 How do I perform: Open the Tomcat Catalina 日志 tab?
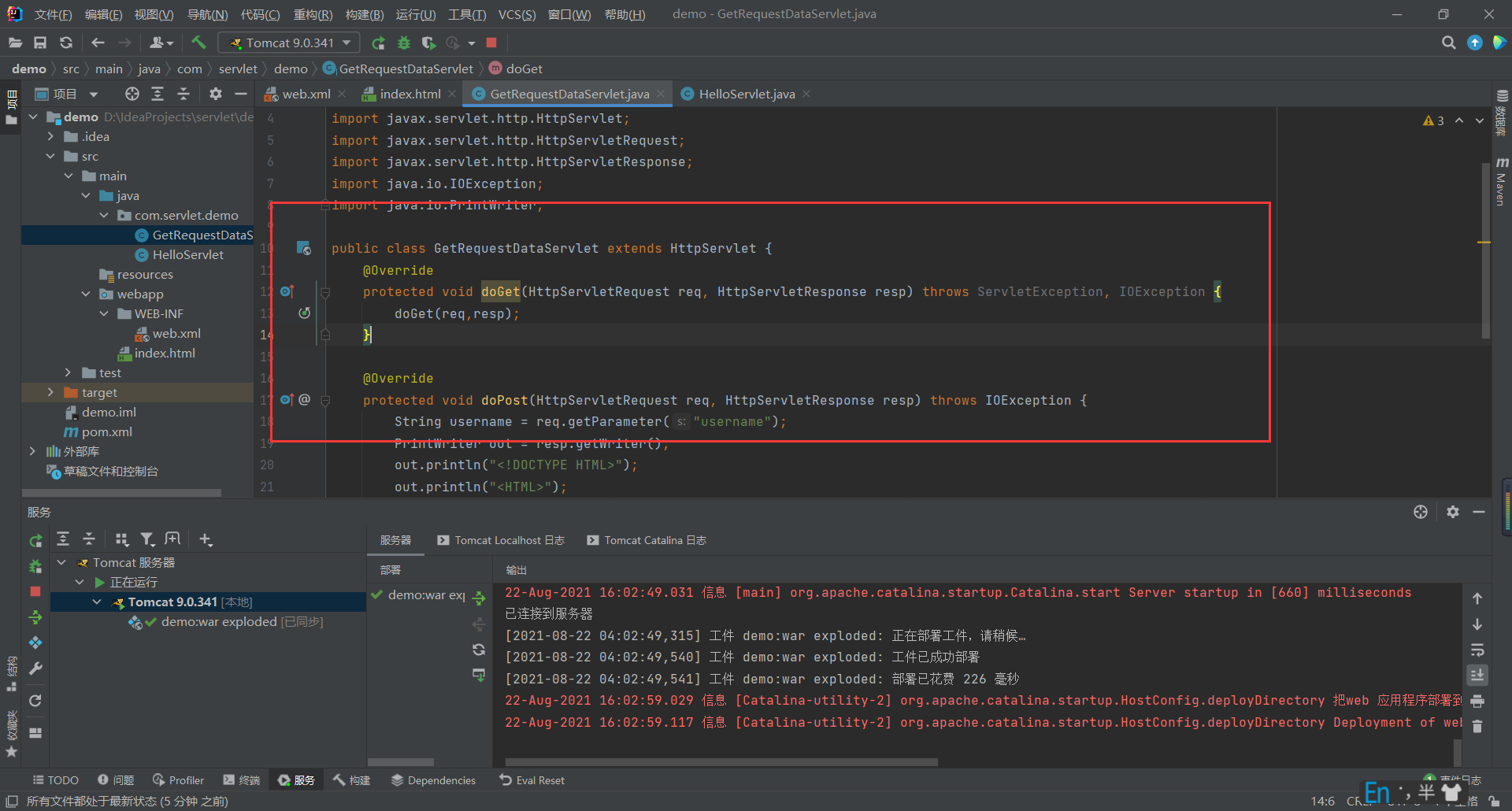coord(647,540)
